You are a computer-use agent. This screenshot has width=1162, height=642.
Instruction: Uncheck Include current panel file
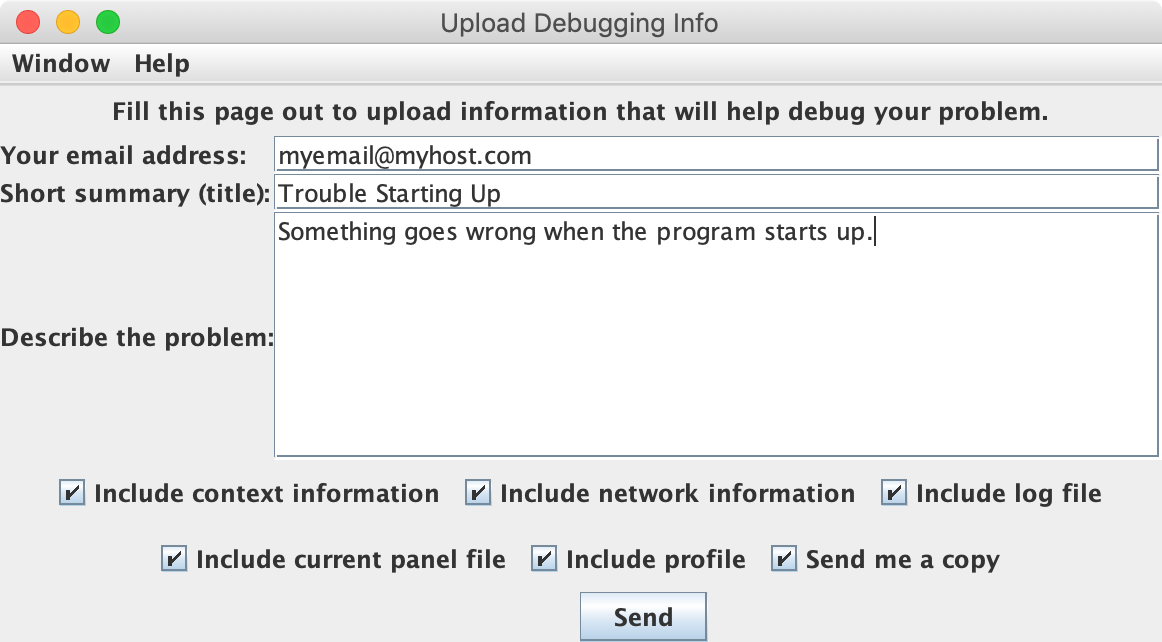pyautogui.click(x=174, y=559)
